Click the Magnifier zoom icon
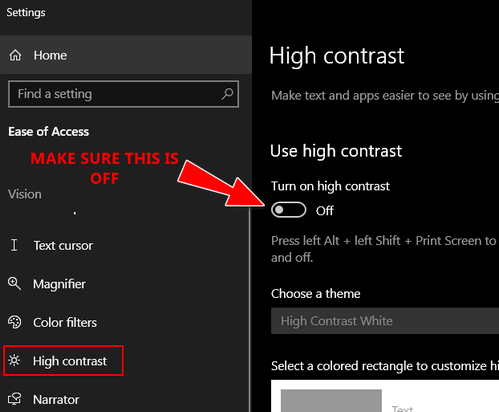 14,284
